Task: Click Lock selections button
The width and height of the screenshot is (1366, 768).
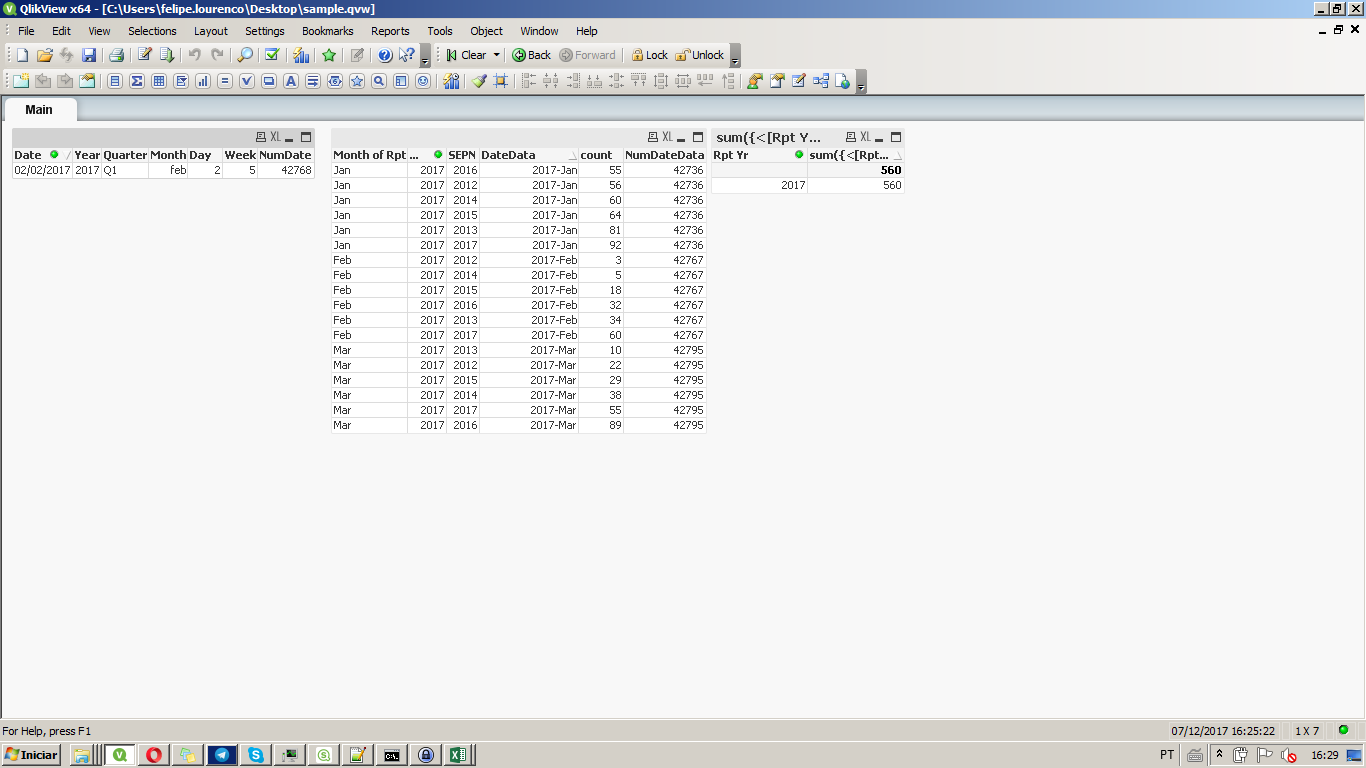Action: click(x=650, y=55)
